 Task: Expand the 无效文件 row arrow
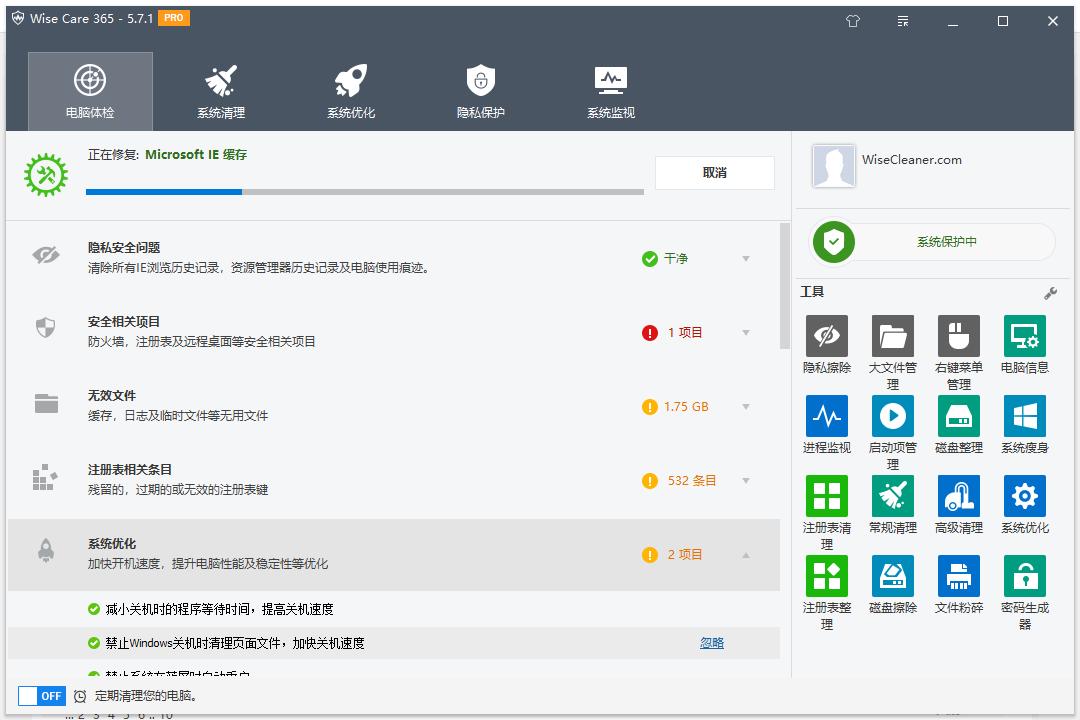[x=746, y=407]
